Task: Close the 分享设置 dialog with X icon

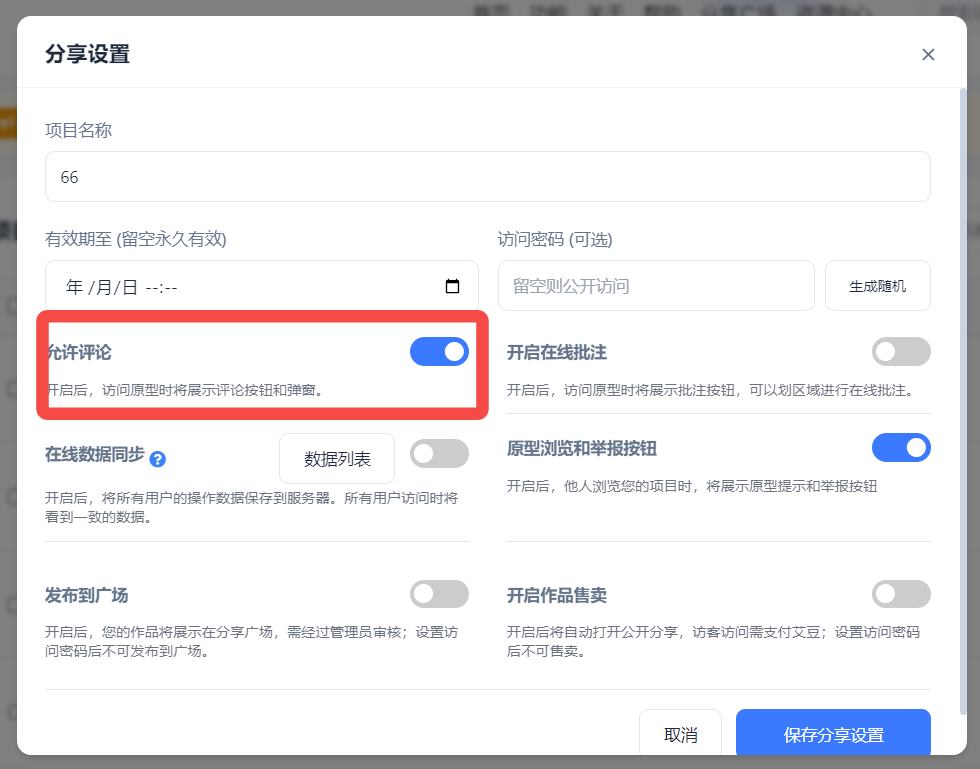Action: click(928, 54)
